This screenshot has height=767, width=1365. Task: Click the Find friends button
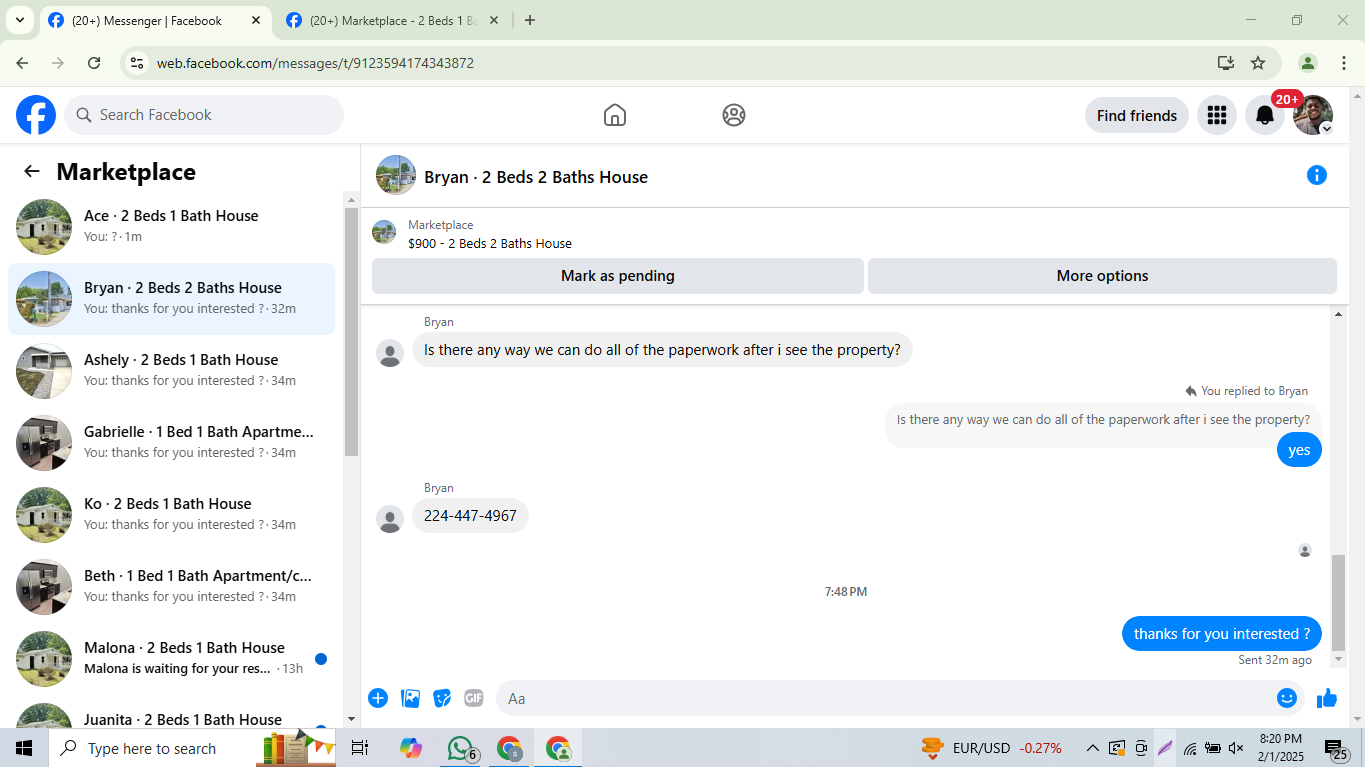pyautogui.click(x=1137, y=115)
